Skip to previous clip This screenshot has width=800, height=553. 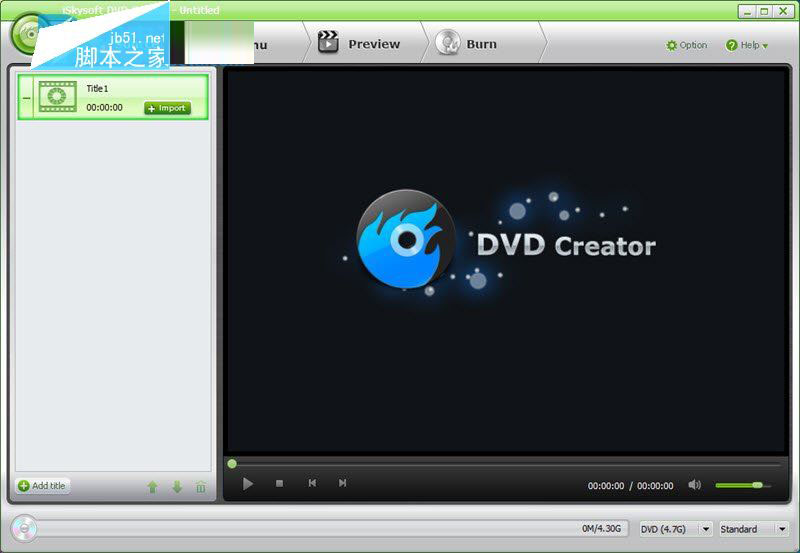pyautogui.click(x=312, y=483)
